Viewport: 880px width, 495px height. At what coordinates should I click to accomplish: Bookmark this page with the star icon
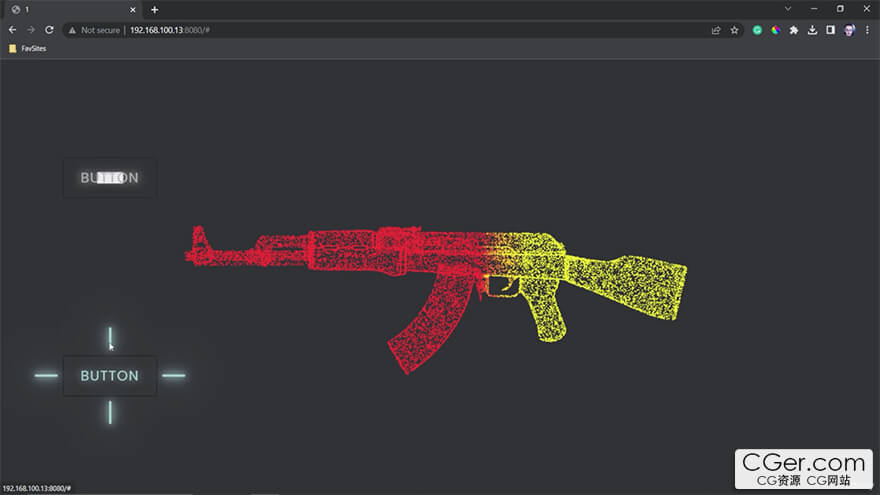(734, 30)
